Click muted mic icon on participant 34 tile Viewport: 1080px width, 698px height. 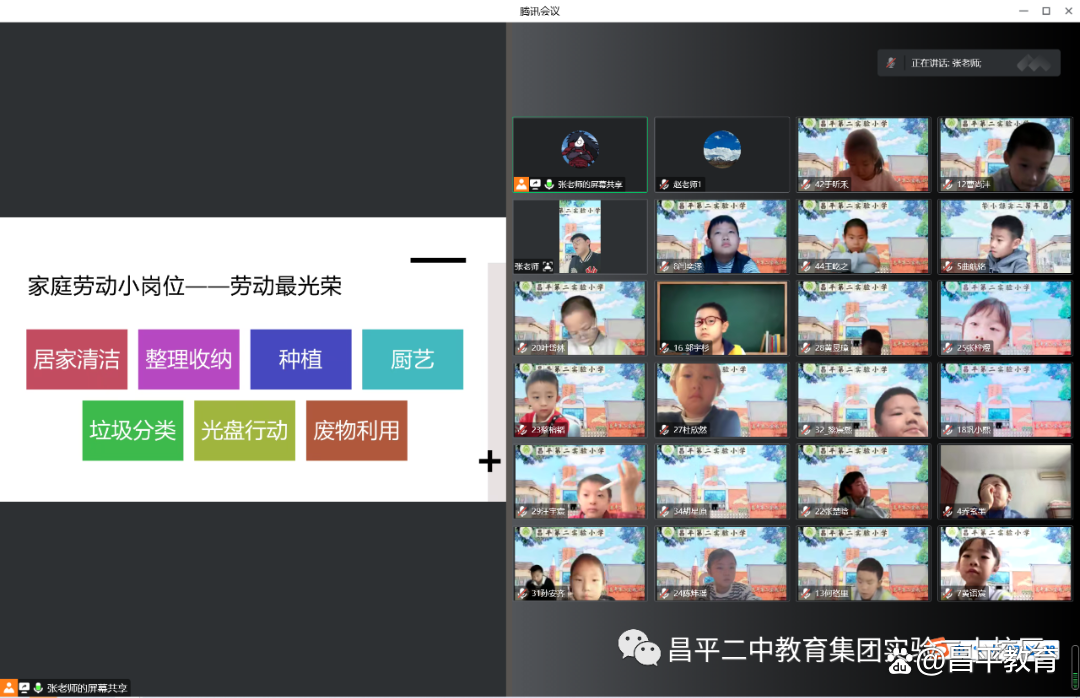click(x=664, y=511)
